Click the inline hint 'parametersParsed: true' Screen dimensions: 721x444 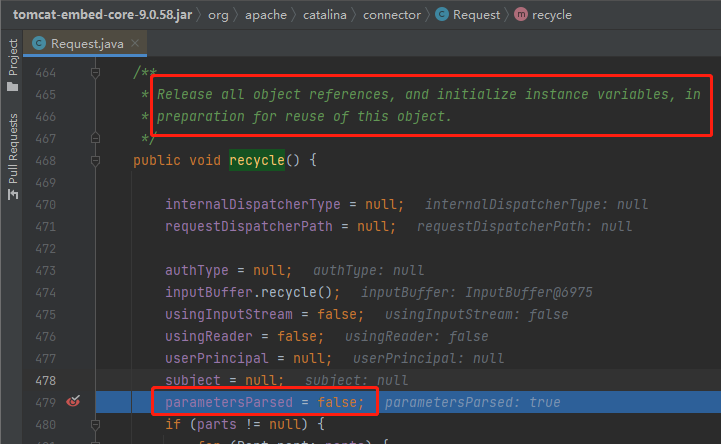[x=473, y=402]
